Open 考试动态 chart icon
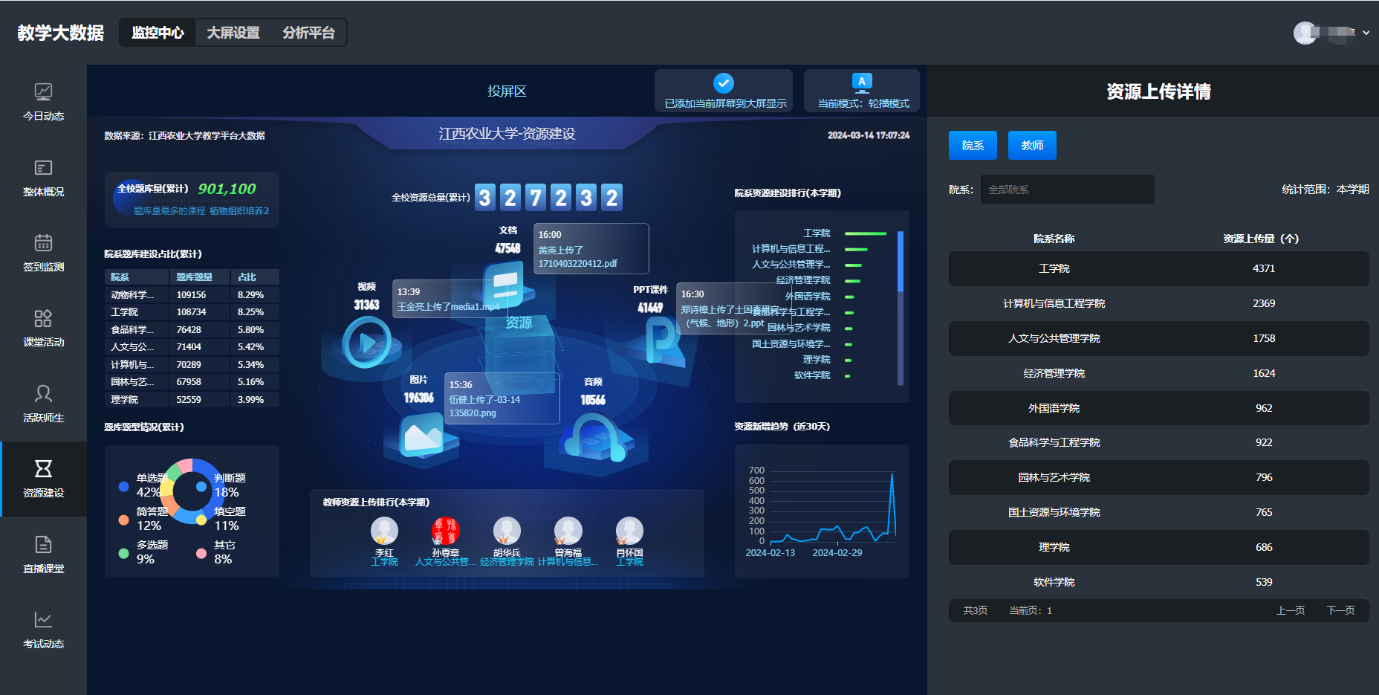1379x695 pixels. point(43,620)
